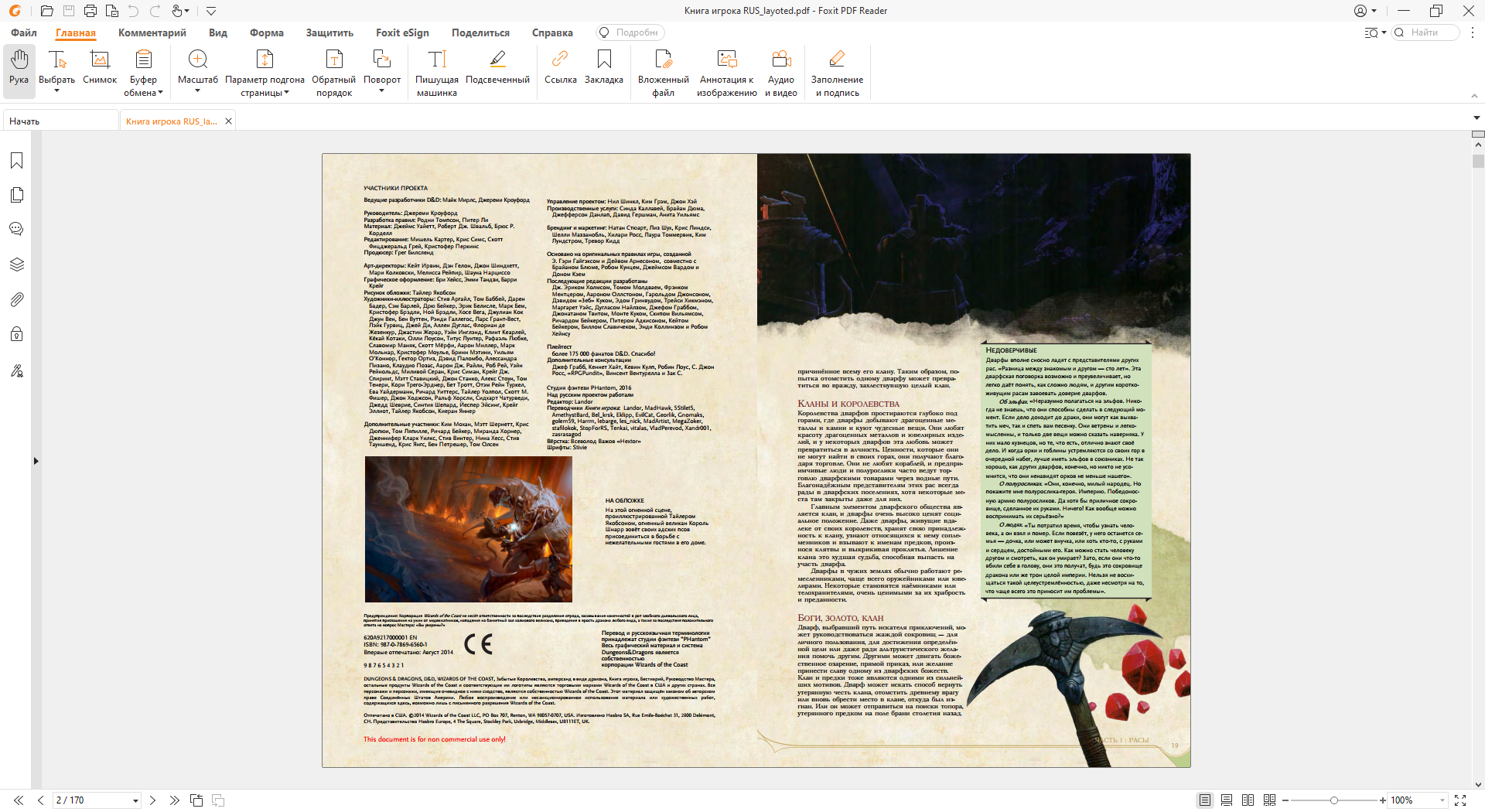Open the 100% zoom level dropdown
This screenshot has width=1485, height=812.
[x=1442, y=800]
